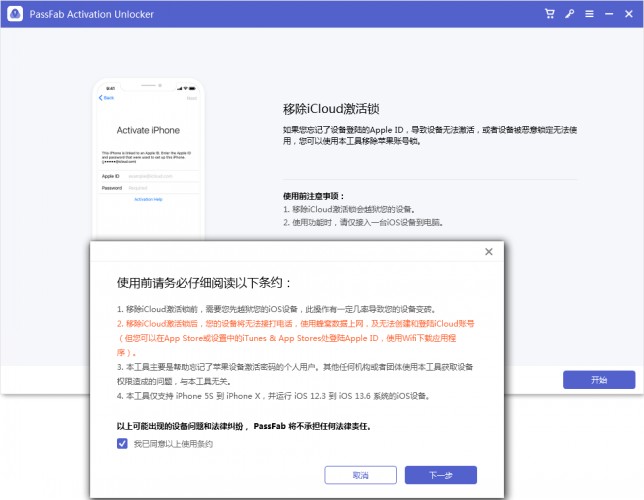Click the 取消 button
The height and width of the screenshot is (500, 644).
coord(360,475)
